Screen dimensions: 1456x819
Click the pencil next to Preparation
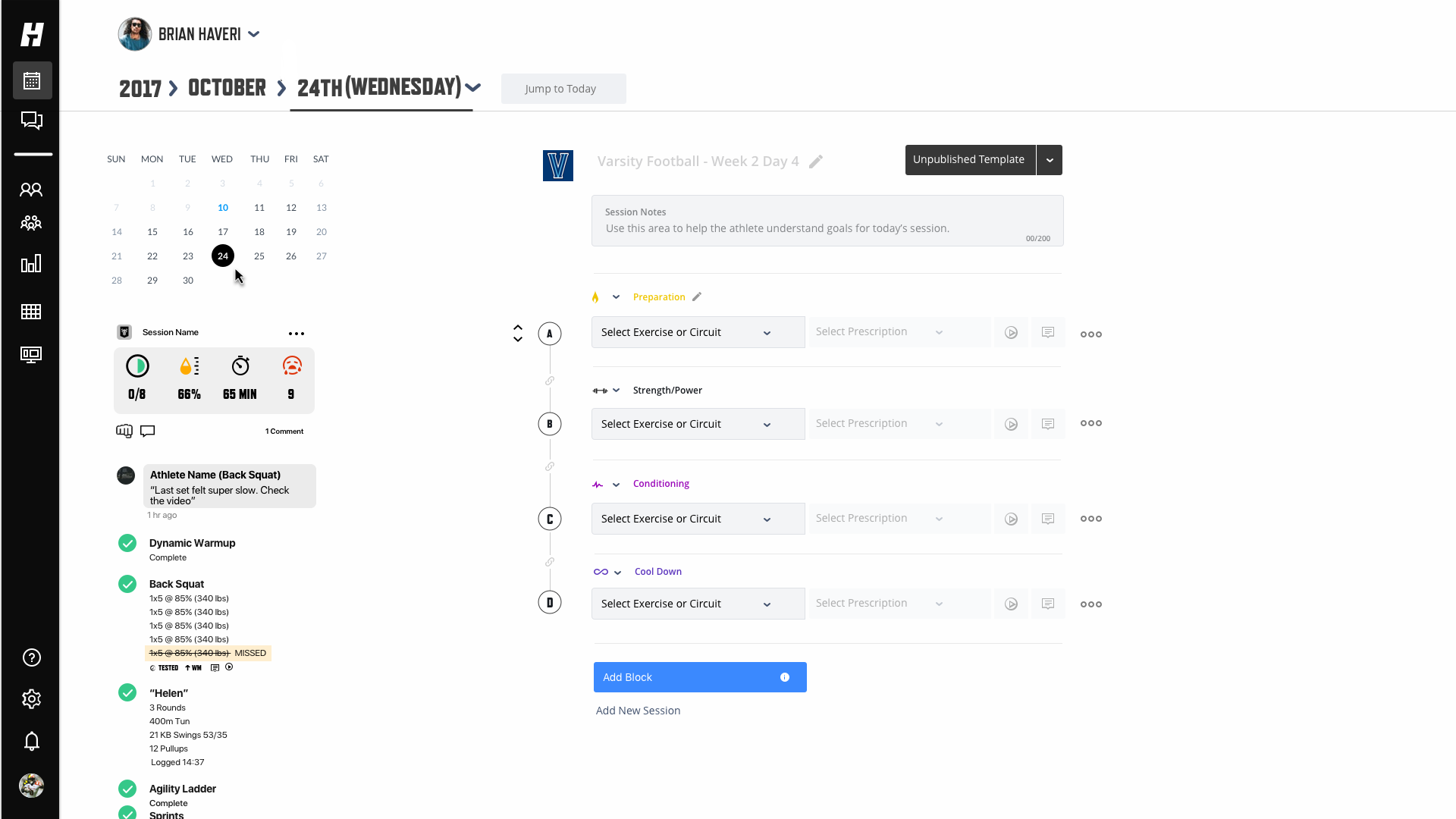(x=697, y=297)
